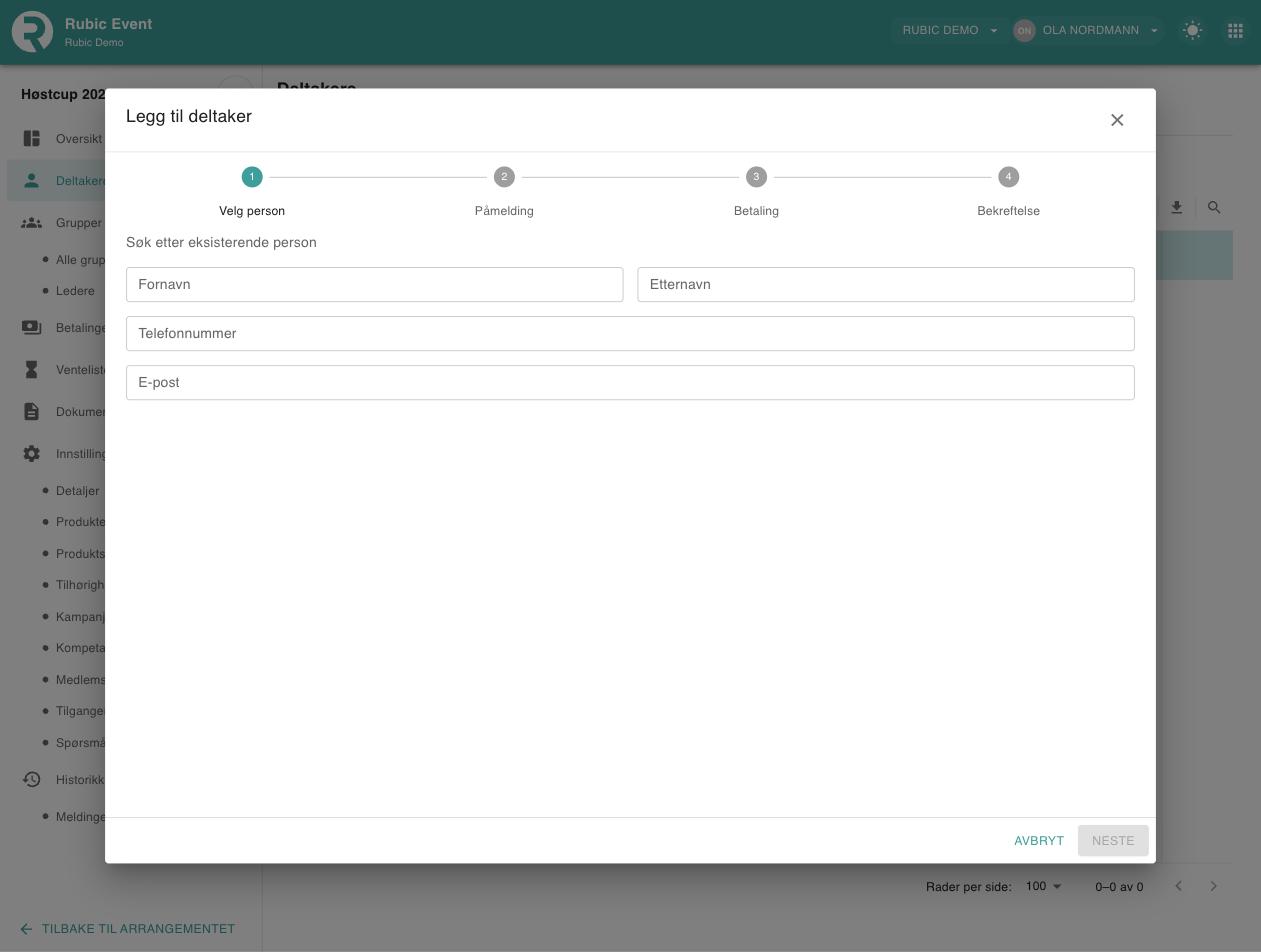Click the NESTE button
The width and height of the screenshot is (1261, 952).
tap(1113, 841)
